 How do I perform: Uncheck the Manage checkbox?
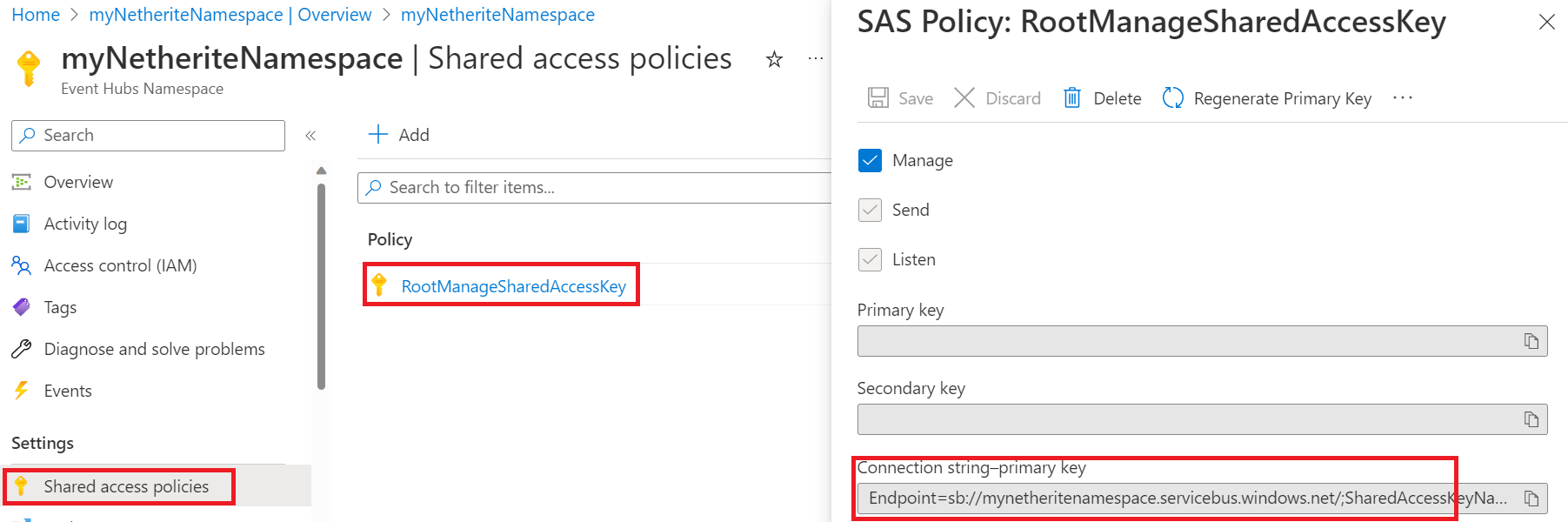[870, 160]
